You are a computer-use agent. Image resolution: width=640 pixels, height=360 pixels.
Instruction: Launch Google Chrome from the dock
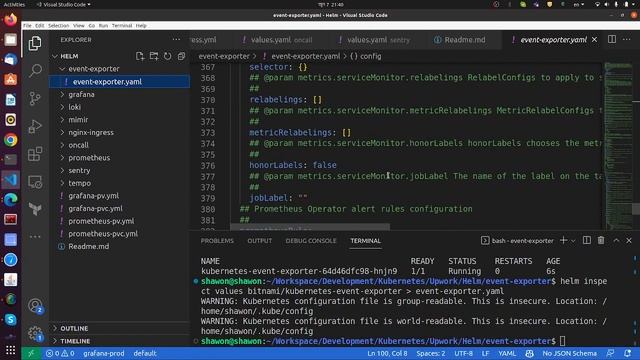[11, 140]
